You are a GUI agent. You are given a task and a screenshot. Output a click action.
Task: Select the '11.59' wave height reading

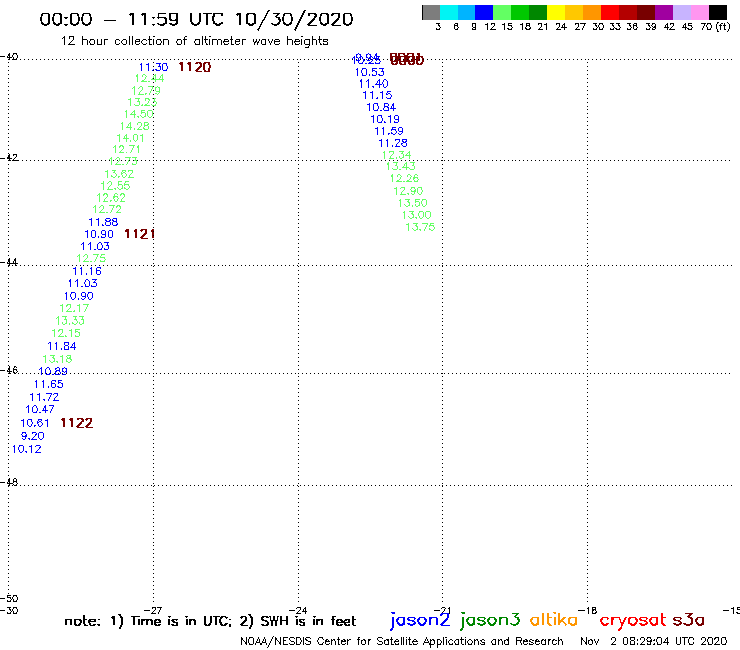point(389,131)
